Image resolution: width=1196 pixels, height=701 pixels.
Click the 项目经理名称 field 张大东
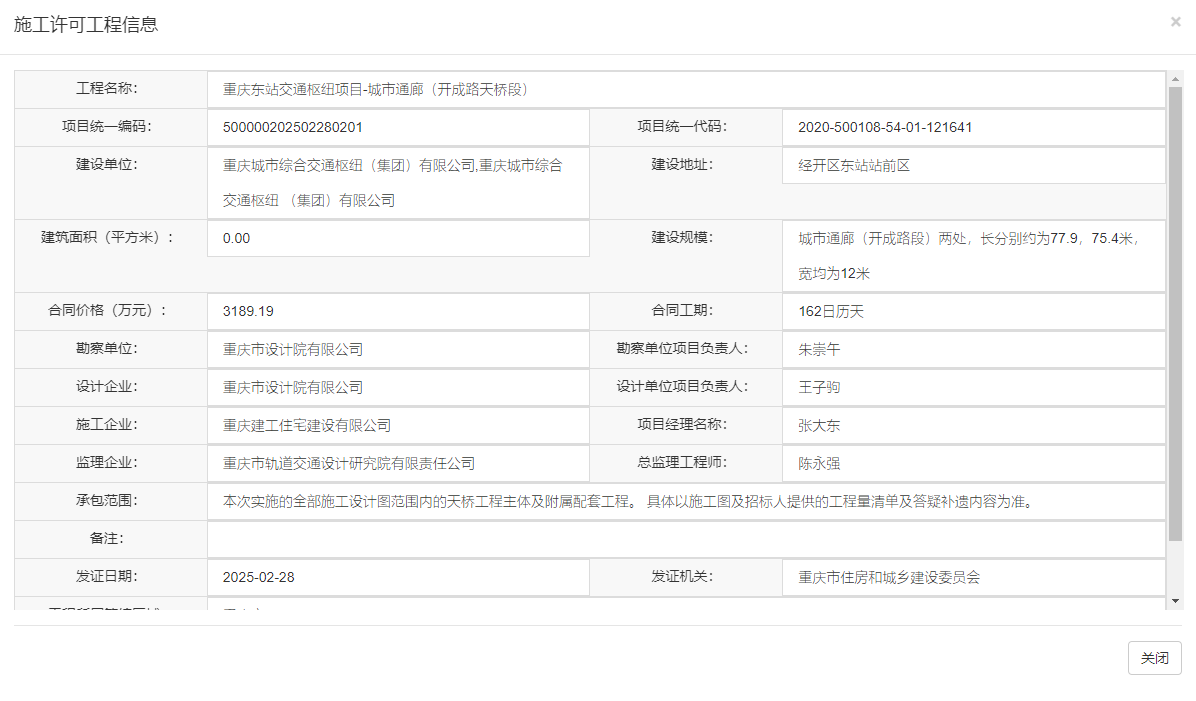[973, 425]
